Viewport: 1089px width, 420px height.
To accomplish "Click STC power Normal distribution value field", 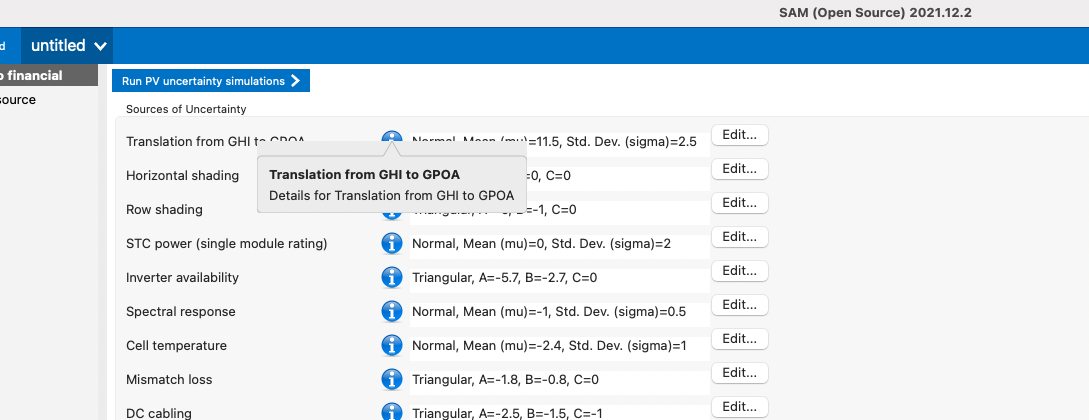I will pos(560,244).
